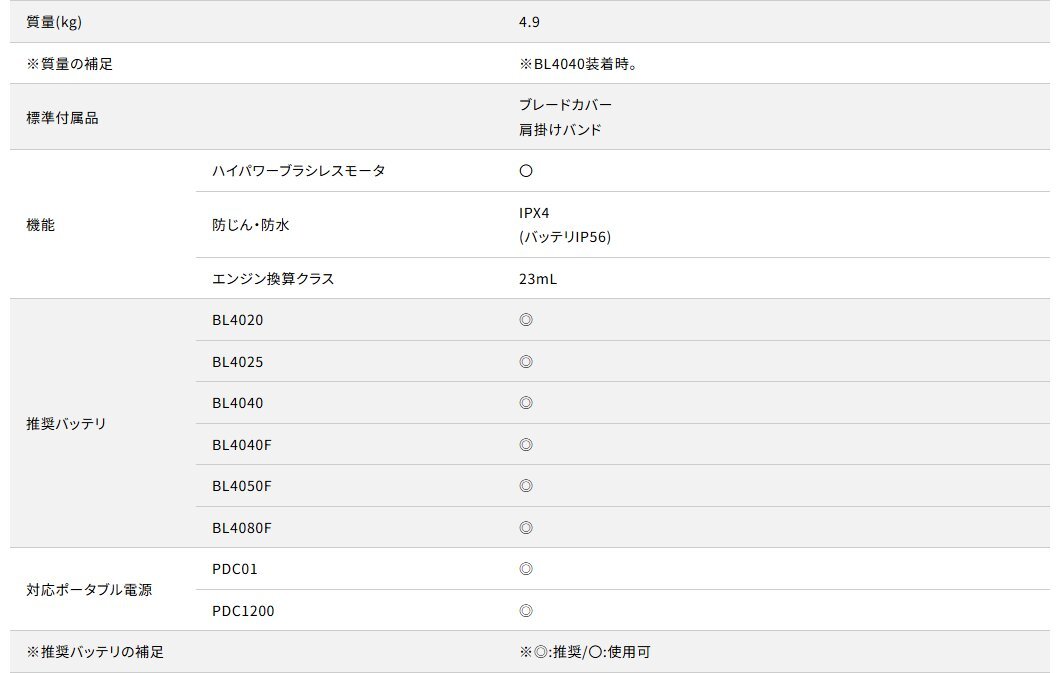Click the ※BL4040装着時。 note text
This screenshot has width=1056, height=673.
pyautogui.click(x=578, y=64)
